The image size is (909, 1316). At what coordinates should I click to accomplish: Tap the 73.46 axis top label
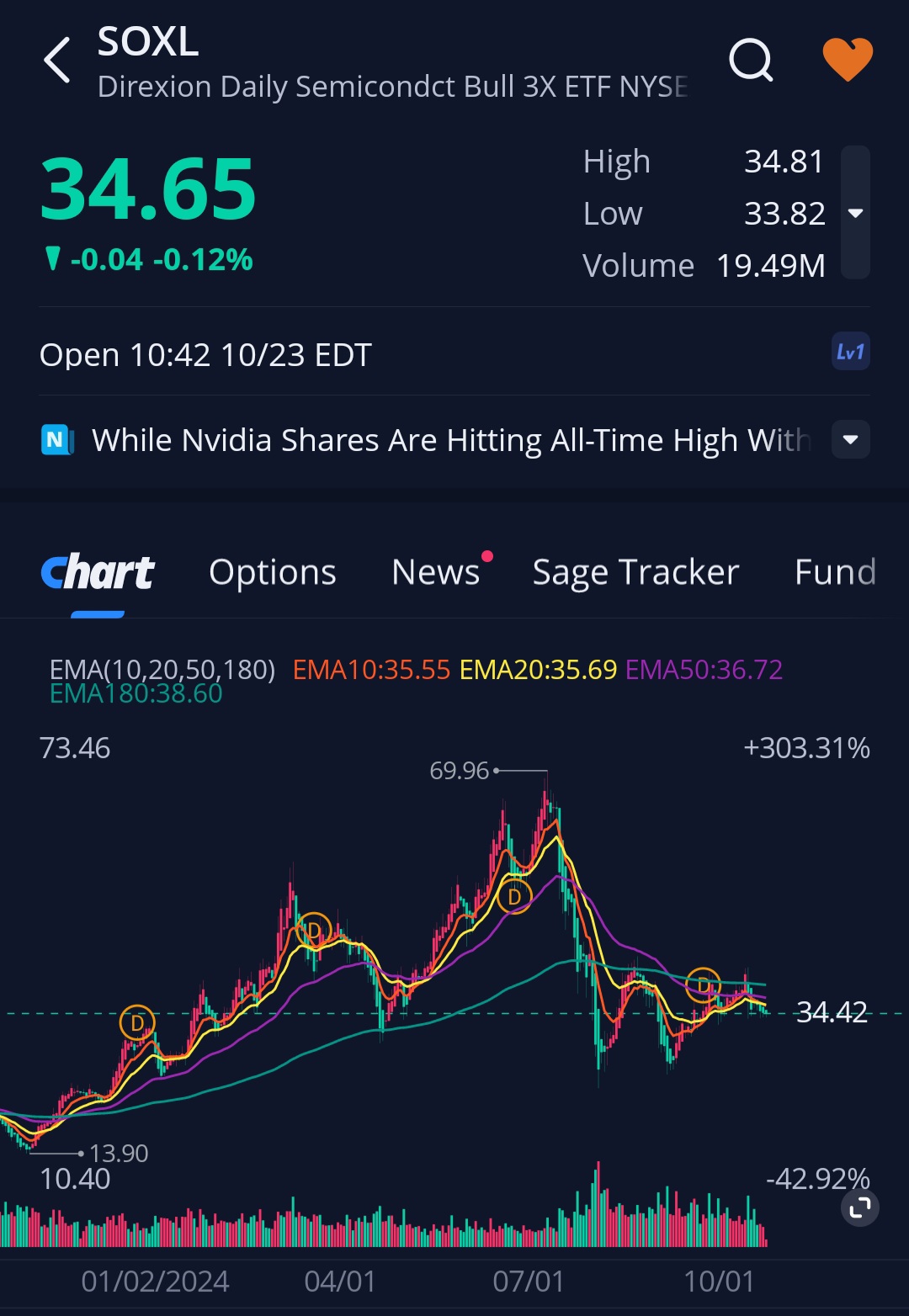[75, 748]
